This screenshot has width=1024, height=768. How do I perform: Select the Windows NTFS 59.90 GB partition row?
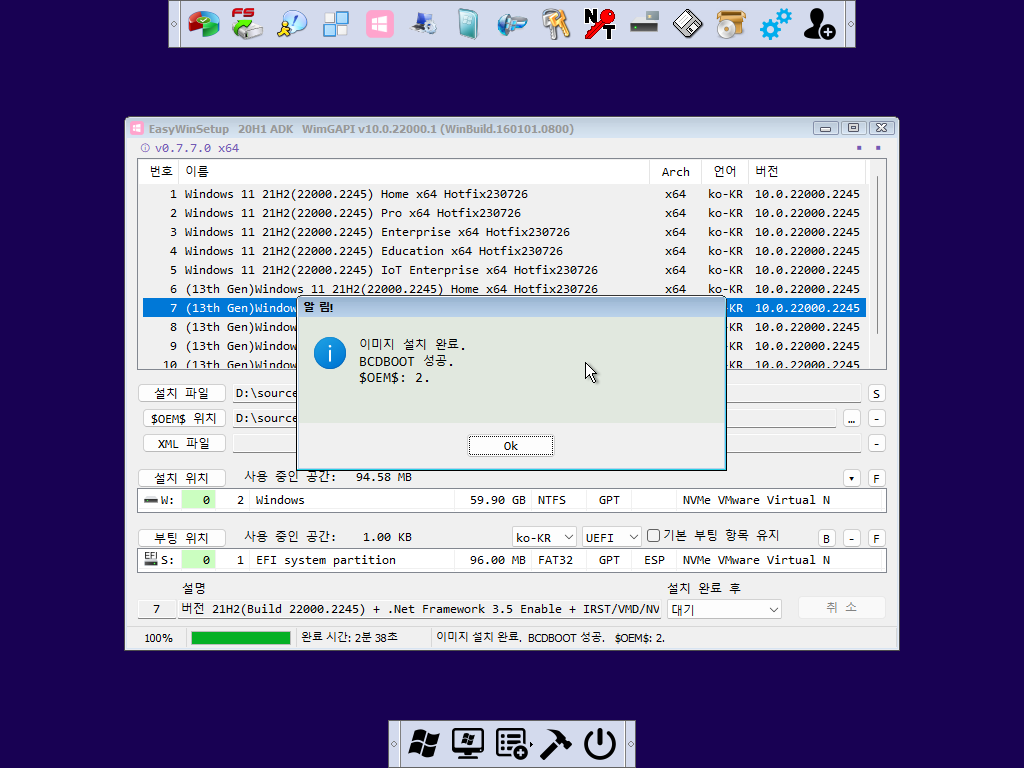click(511, 500)
